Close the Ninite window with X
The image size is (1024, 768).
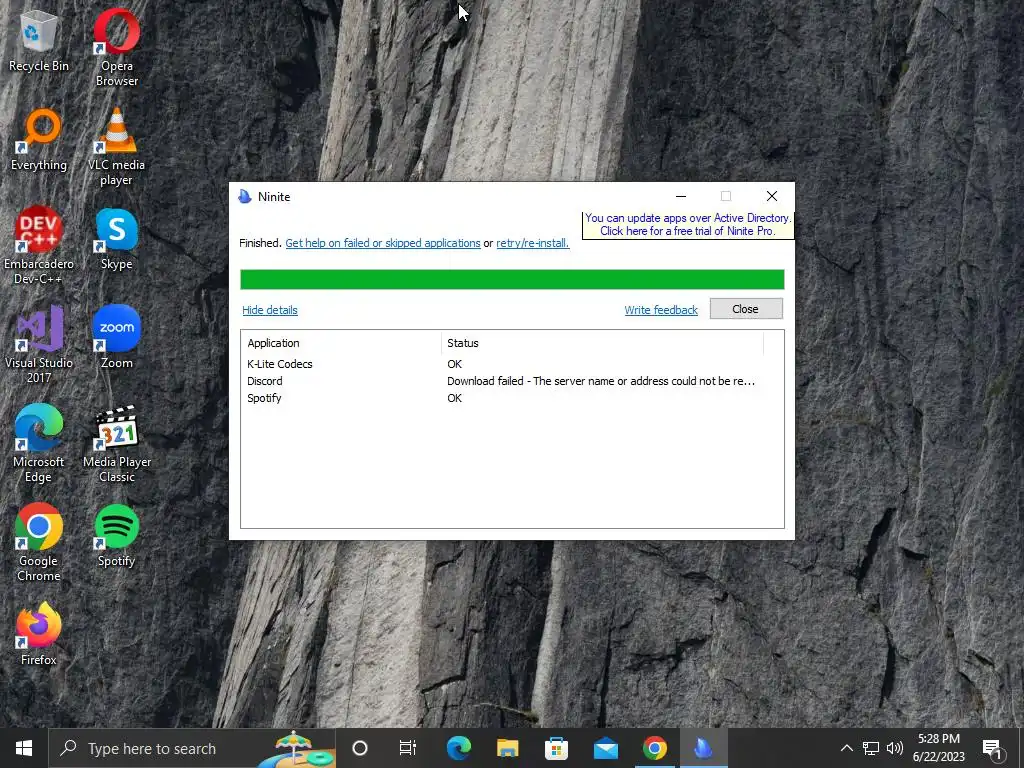pos(772,196)
